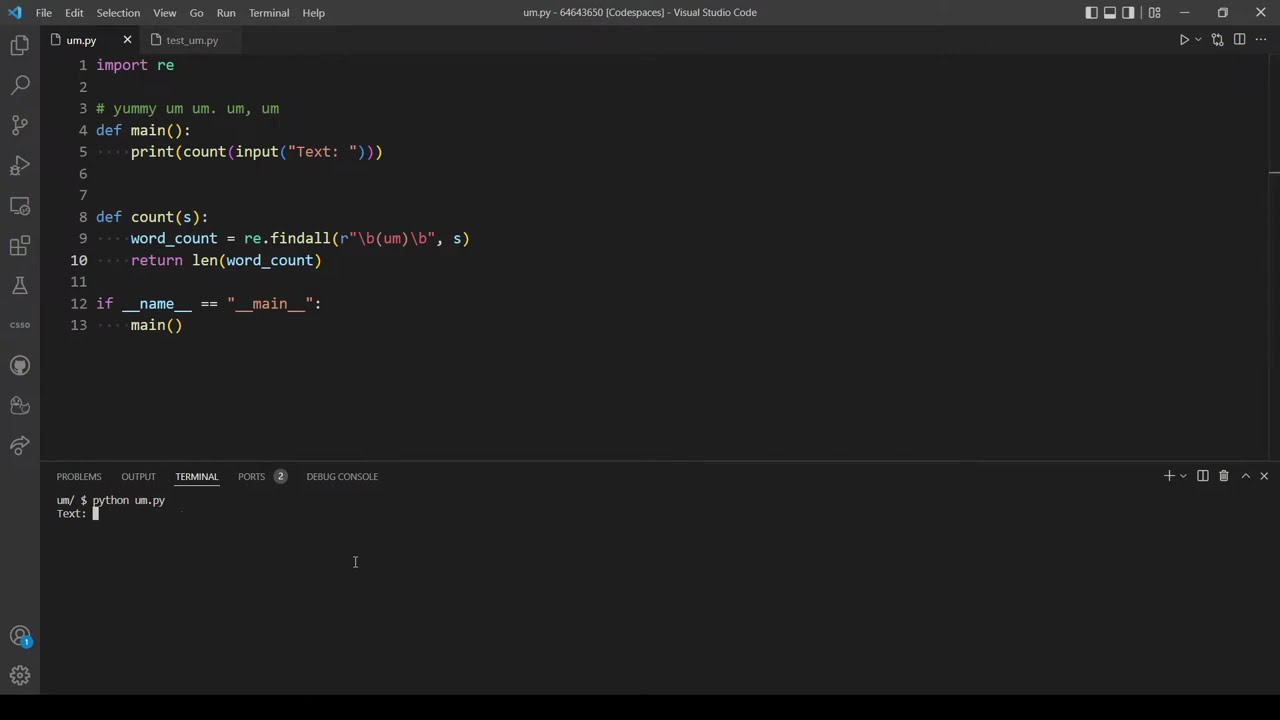Toggle the bottom panel layout
Screen dimensions: 1280x720
click(1110, 13)
